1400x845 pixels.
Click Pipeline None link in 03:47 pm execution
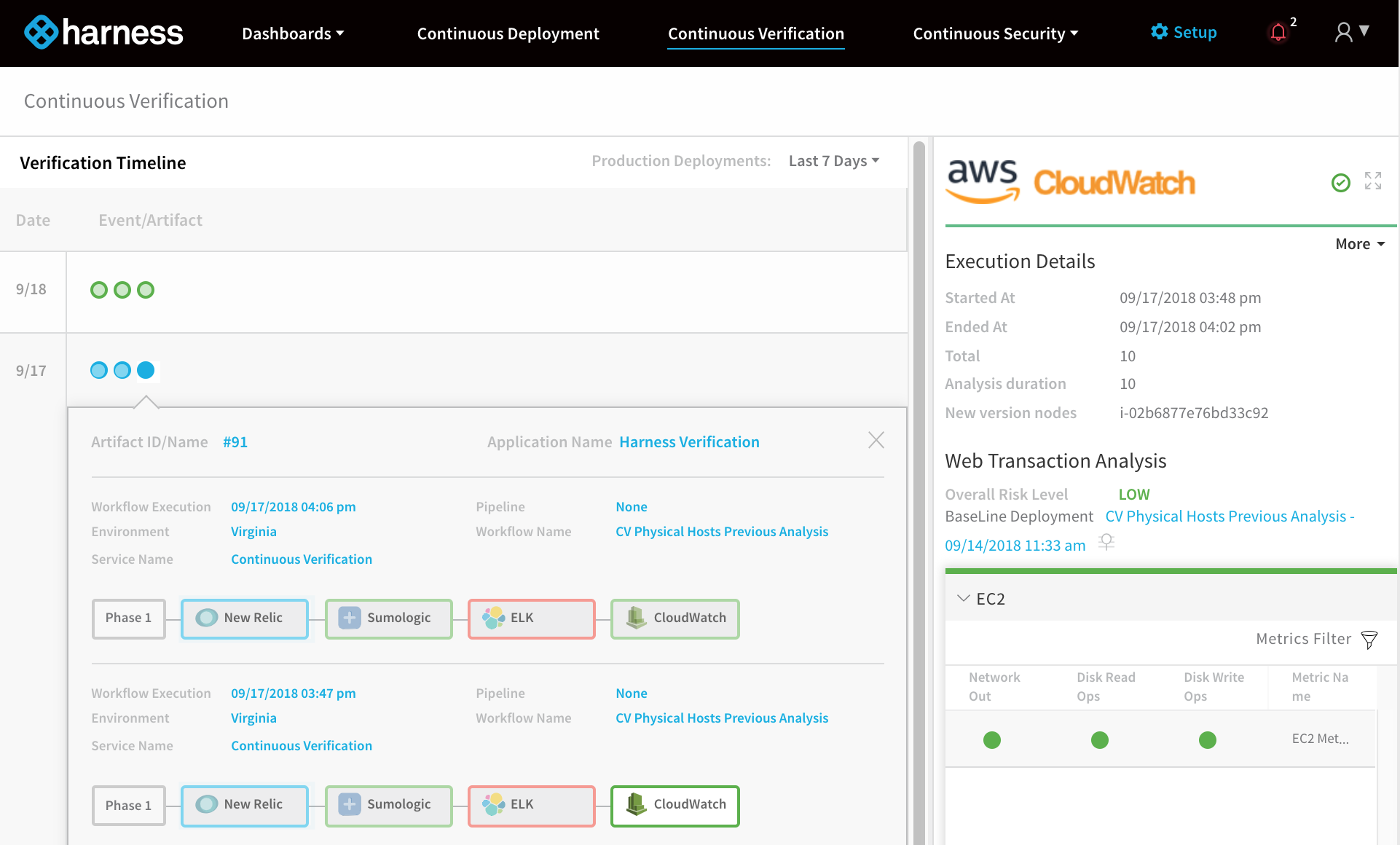pos(632,693)
